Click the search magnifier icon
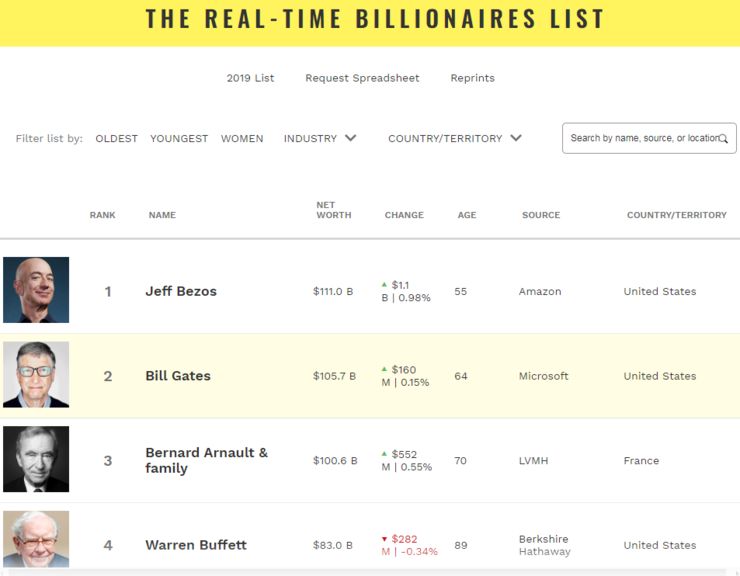The height and width of the screenshot is (576, 740). pos(723,138)
